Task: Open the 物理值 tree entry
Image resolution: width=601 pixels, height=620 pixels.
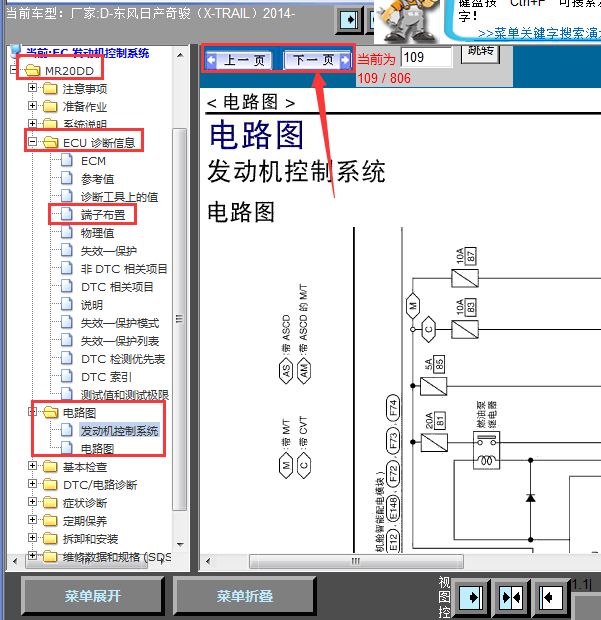Action: point(97,233)
